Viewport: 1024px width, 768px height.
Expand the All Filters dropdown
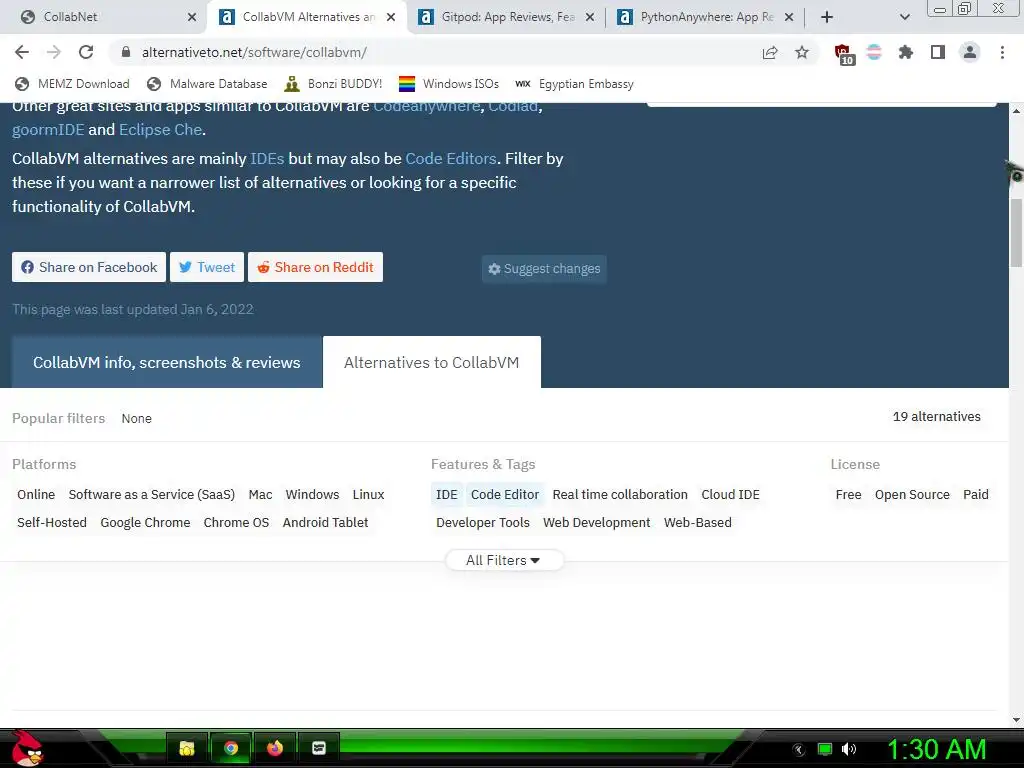[x=504, y=560]
